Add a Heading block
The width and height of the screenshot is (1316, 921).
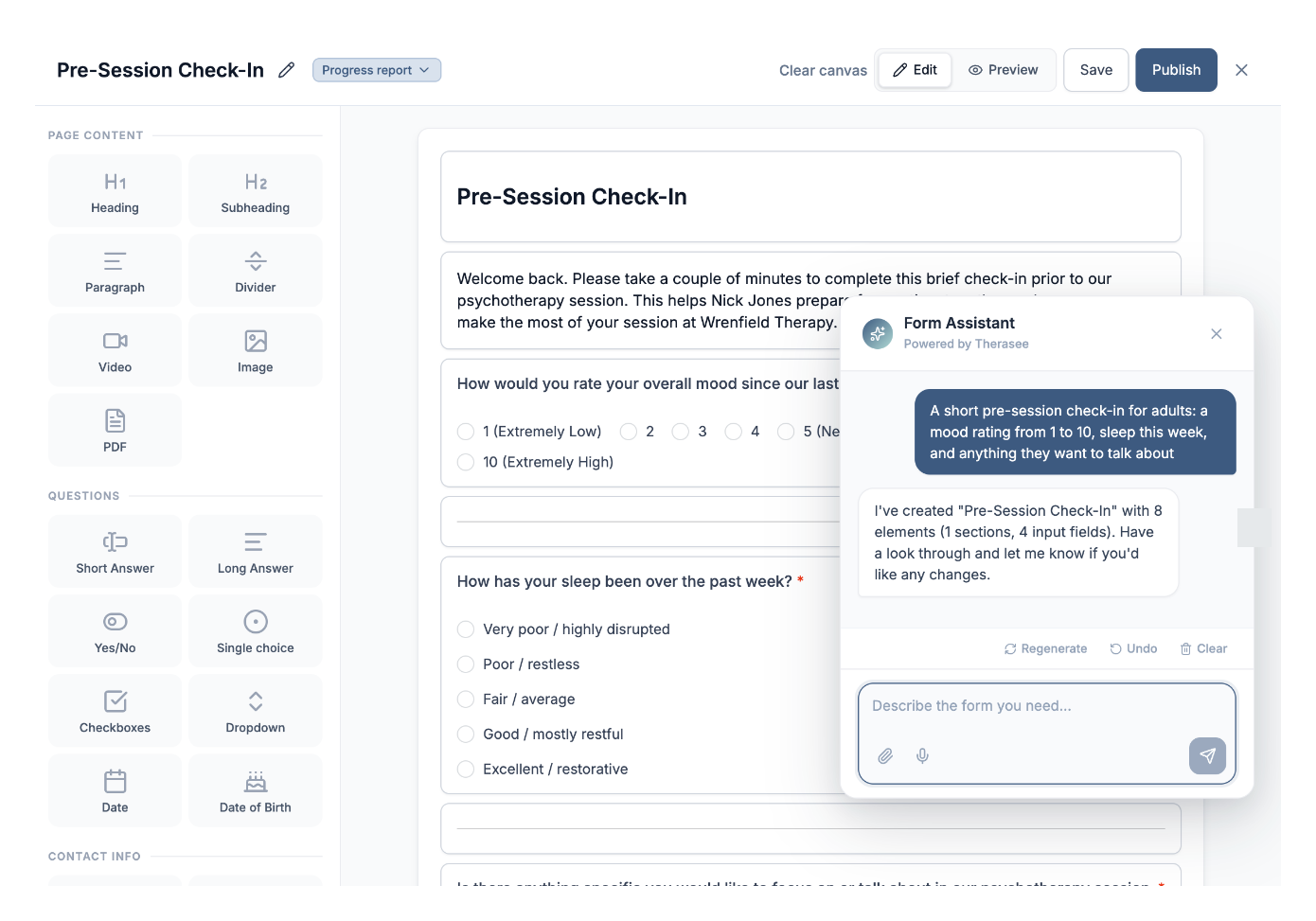pos(115,190)
